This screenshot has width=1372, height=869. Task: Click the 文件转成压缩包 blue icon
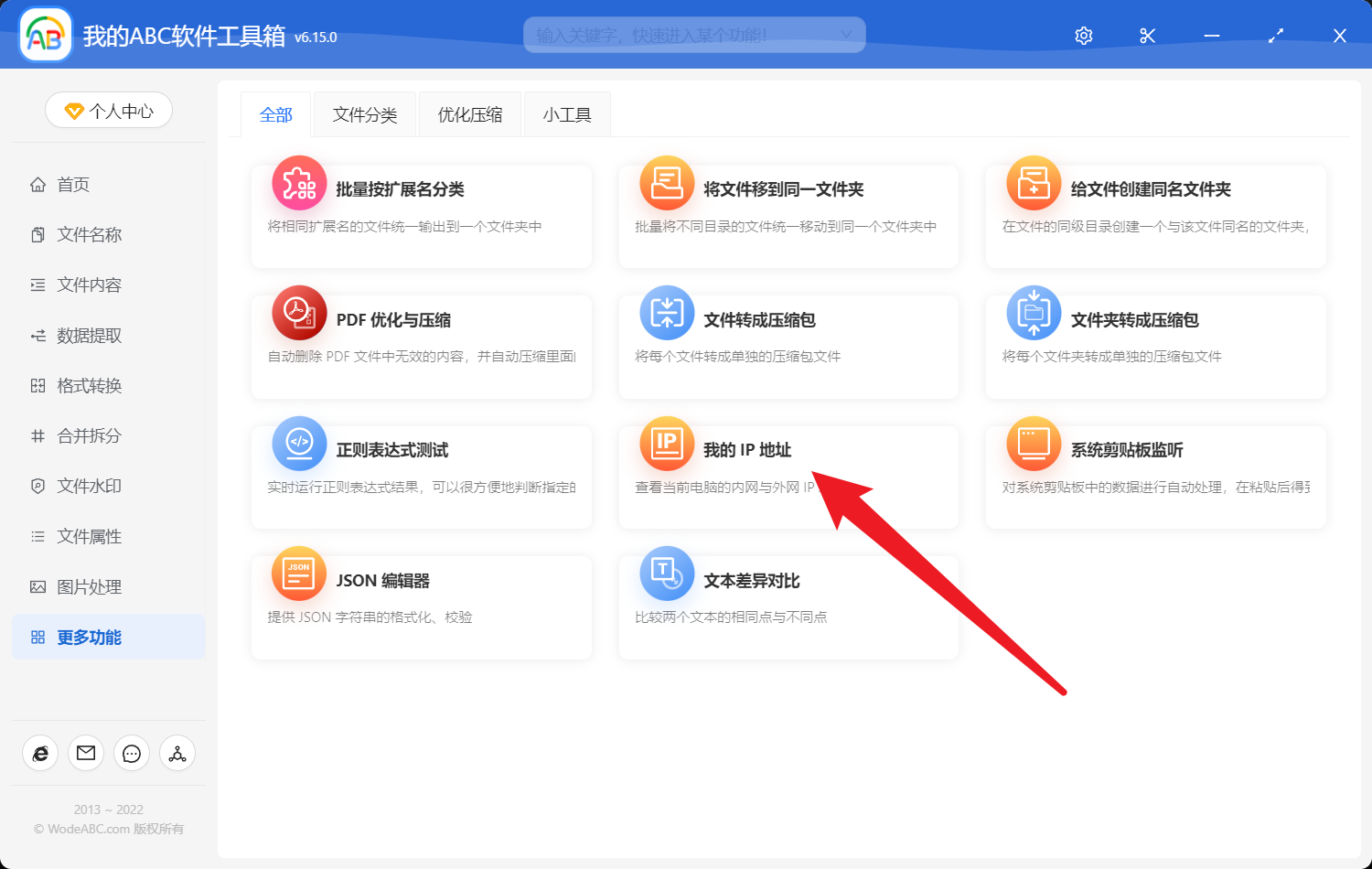667,313
